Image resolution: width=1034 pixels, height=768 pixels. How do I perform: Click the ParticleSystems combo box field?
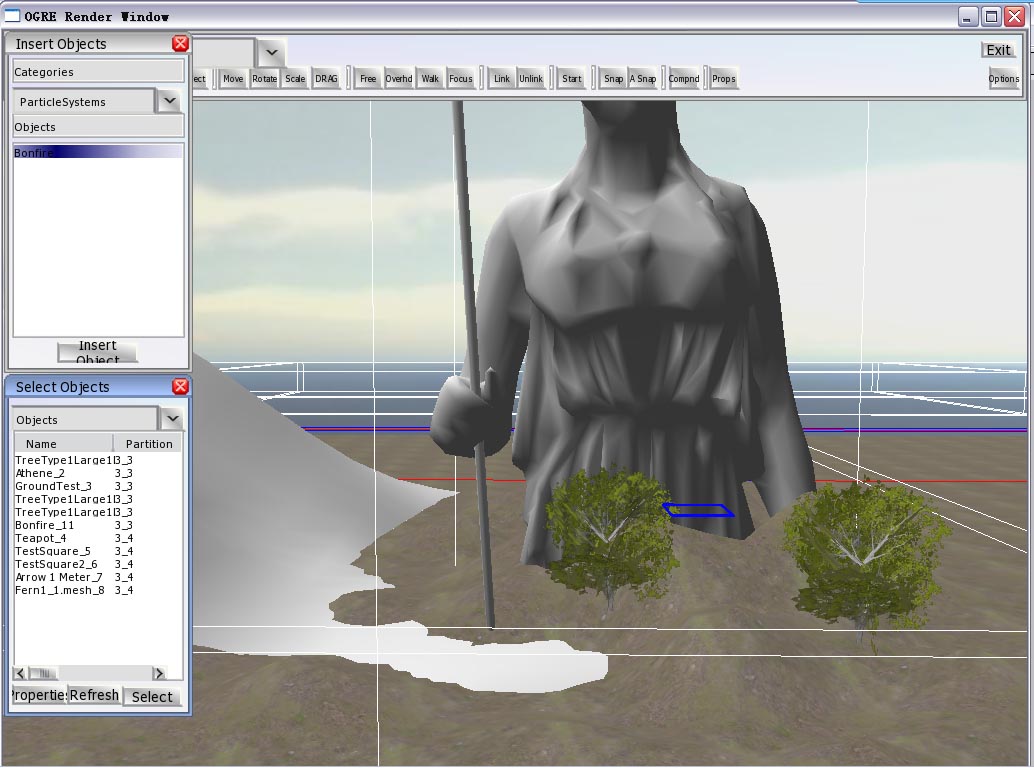84,102
